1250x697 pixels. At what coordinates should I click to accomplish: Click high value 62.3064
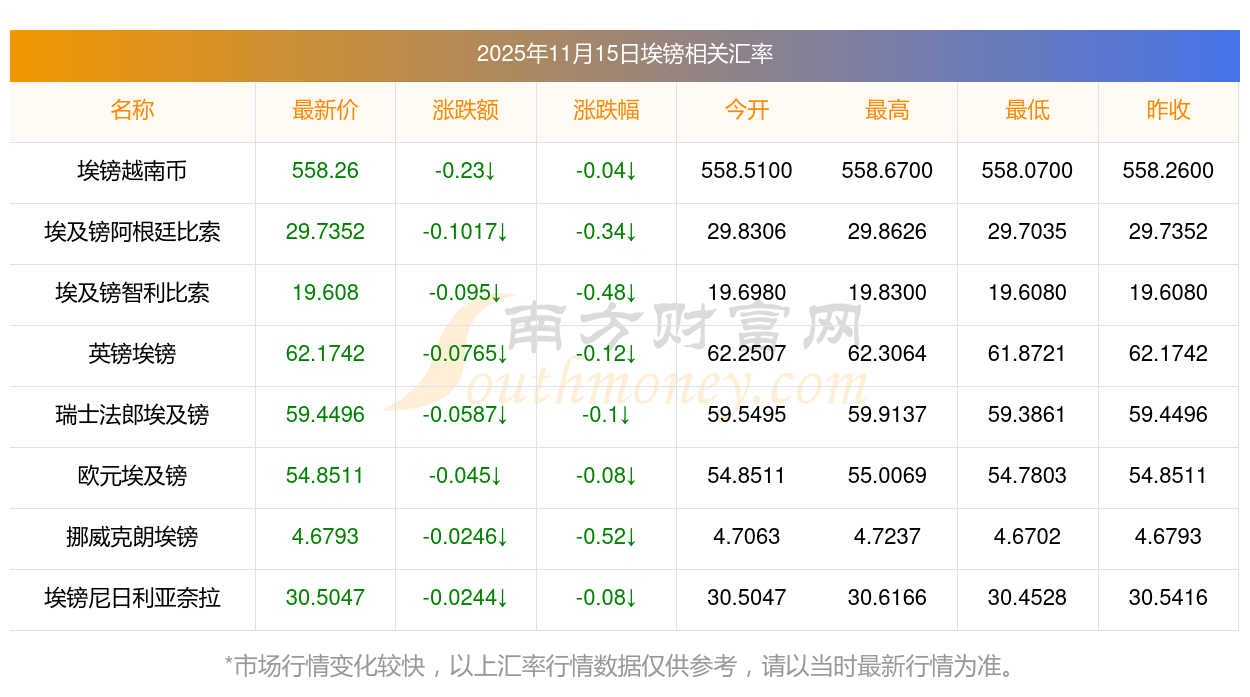(887, 354)
